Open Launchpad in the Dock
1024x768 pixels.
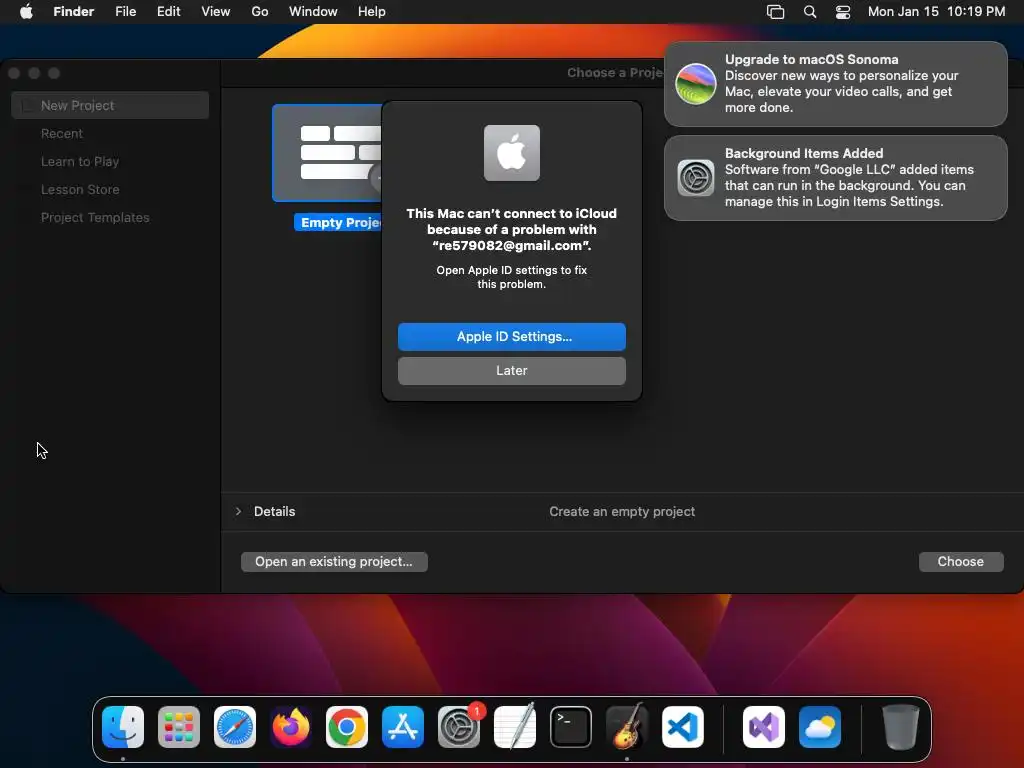[x=179, y=727]
